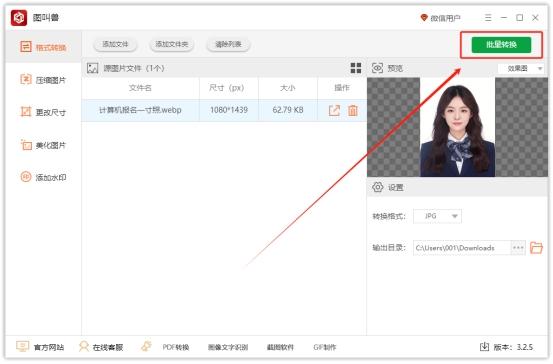The width and height of the screenshot is (553, 364).
Task: Open the 转换格式 JPG dropdown
Action: click(437, 216)
